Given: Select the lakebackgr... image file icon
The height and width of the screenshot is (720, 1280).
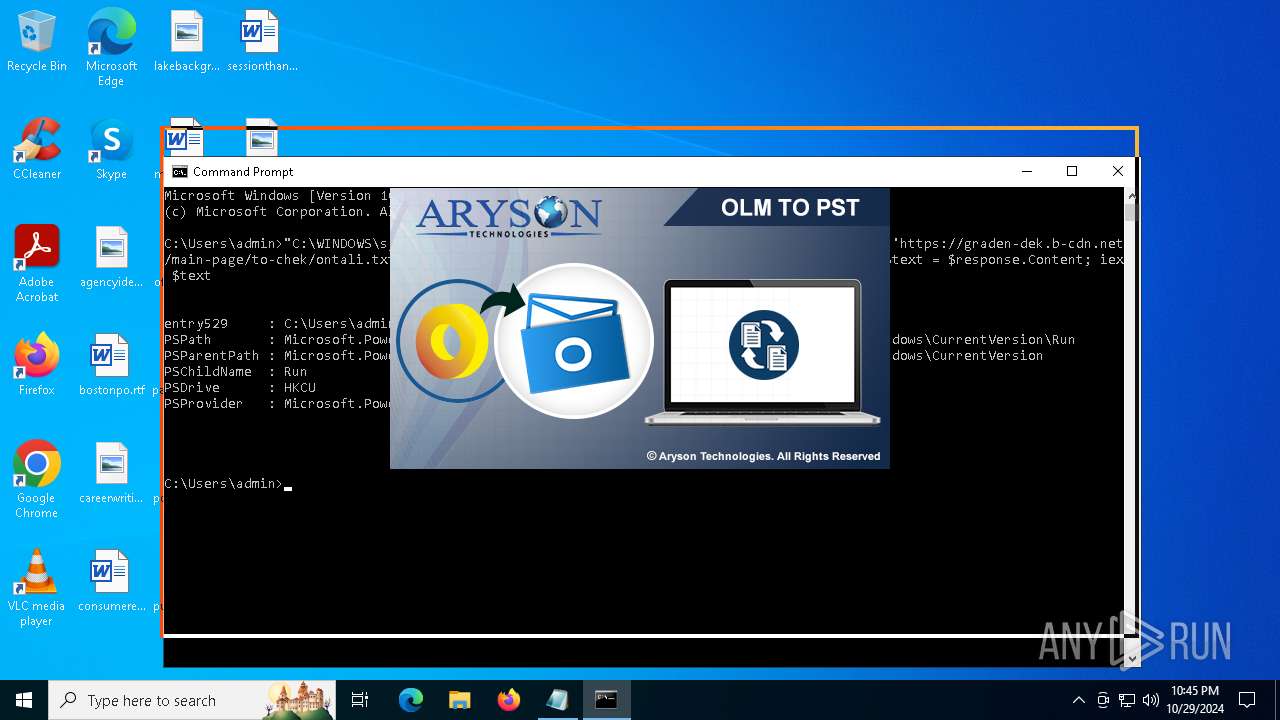Looking at the screenshot, I should pos(186,42).
